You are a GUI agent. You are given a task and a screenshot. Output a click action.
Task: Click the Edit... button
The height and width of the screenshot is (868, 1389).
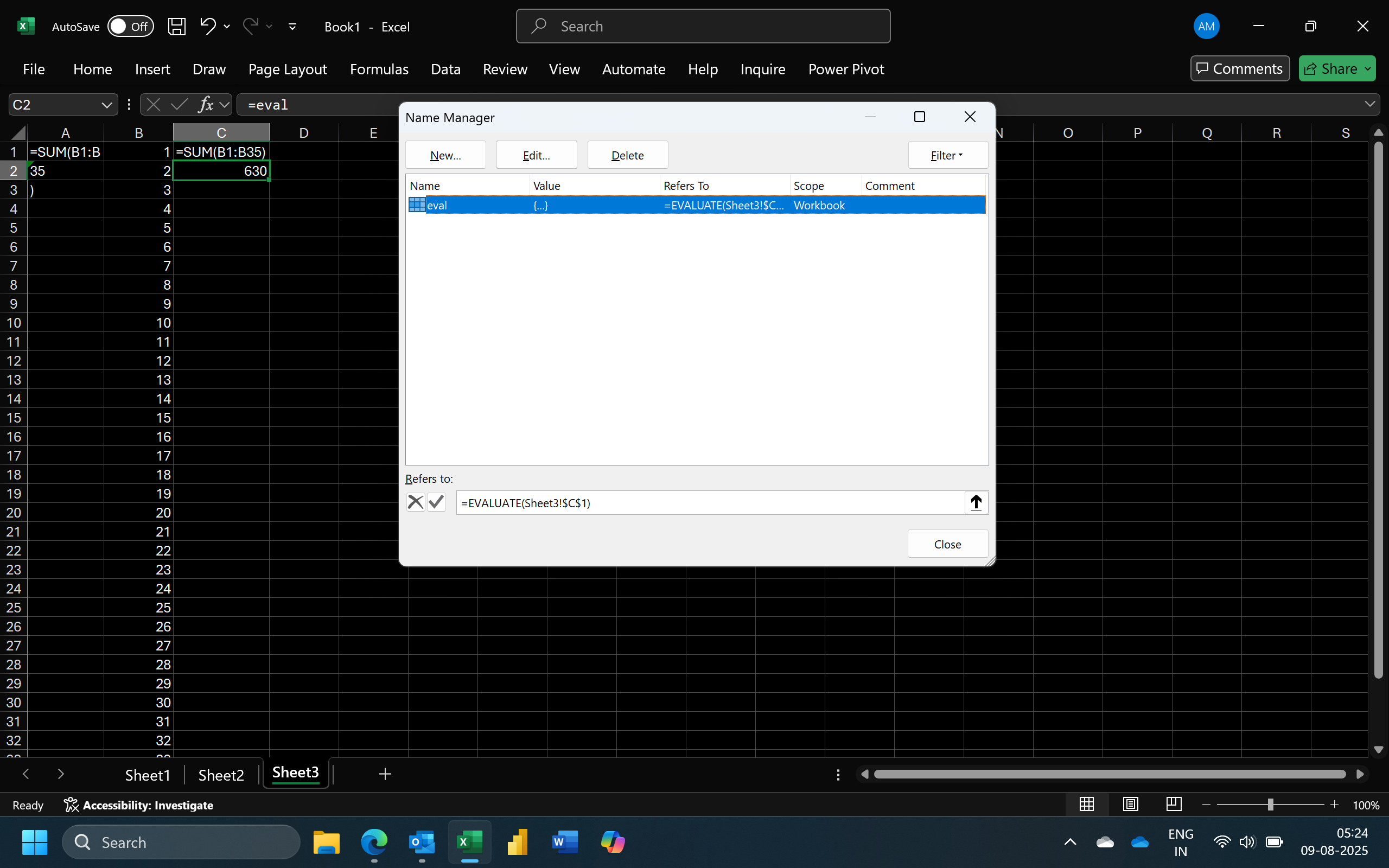coord(536,155)
